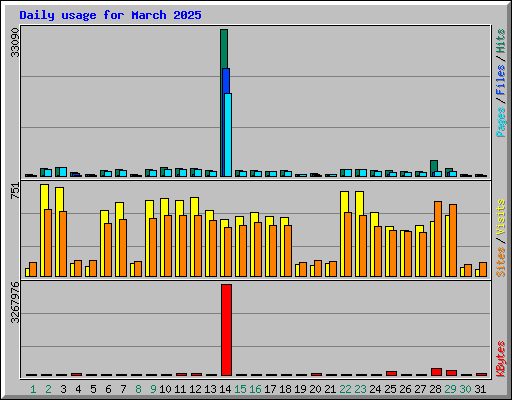Viewport: 512px width, 400px height.
Task: Select day 24 on the date axis
Action: click(x=375, y=389)
